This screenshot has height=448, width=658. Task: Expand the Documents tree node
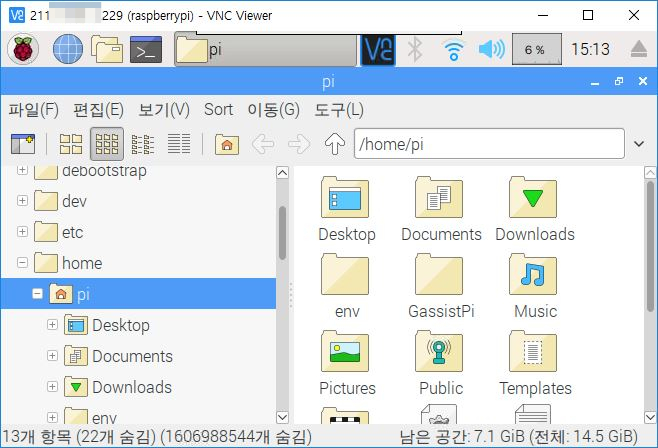[x=52, y=356]
